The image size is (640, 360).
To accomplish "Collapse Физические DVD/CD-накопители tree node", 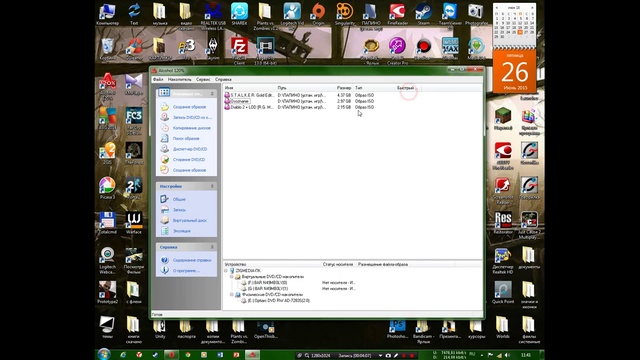I will point(232,294).
